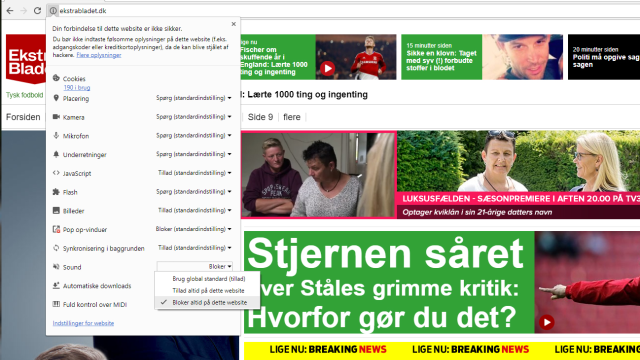Close the site information popup
Viewport: 640px width, 360px height.
[233, 24]
